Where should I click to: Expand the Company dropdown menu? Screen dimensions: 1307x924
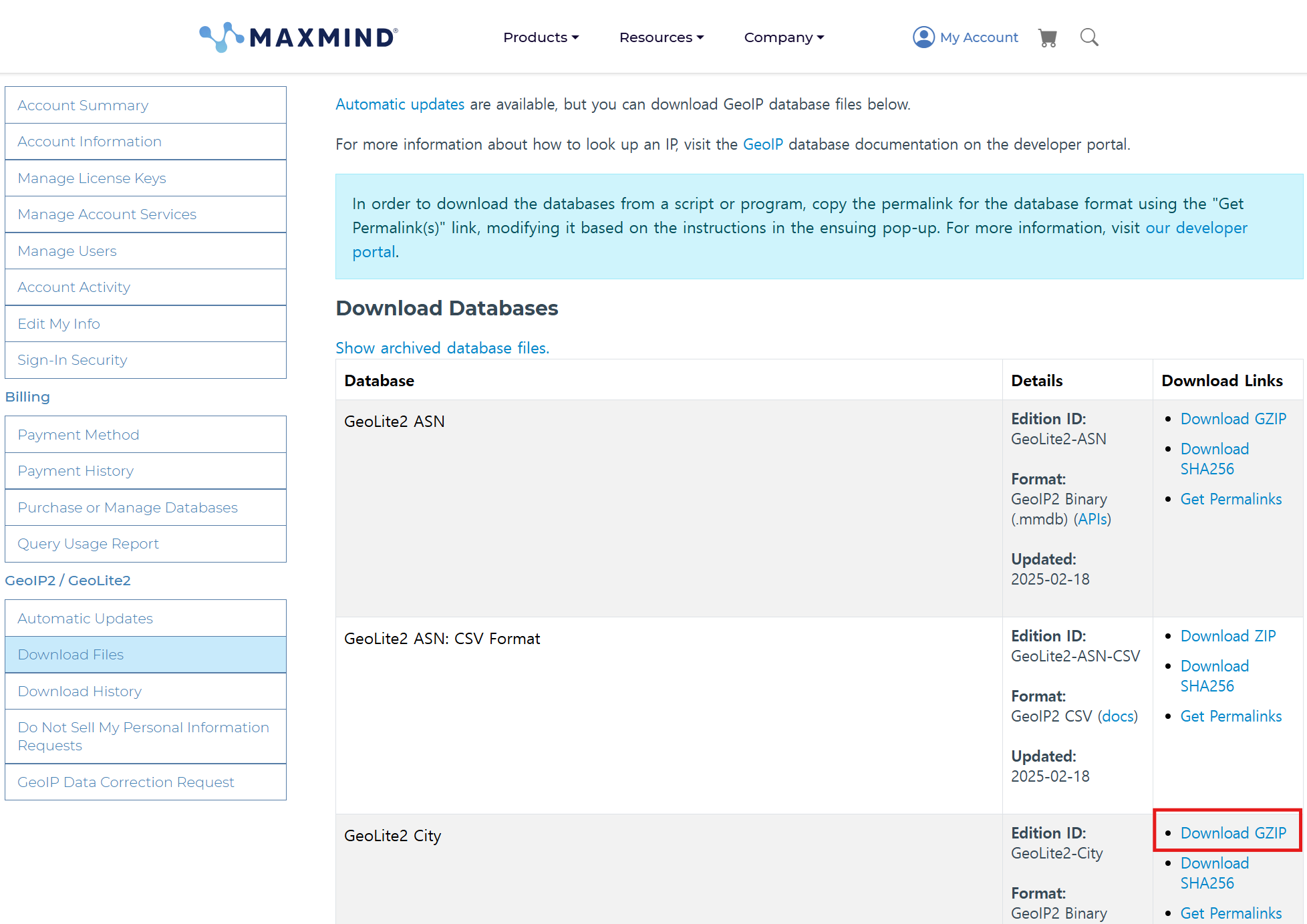(784, 37)
